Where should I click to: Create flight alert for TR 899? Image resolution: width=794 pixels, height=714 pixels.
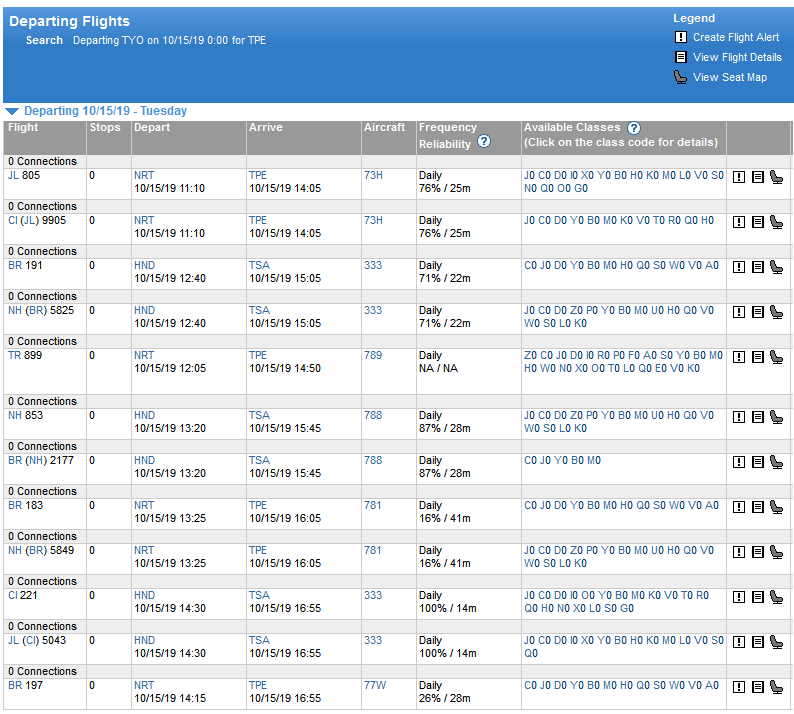pyautogui.click(x=739, y=358)
